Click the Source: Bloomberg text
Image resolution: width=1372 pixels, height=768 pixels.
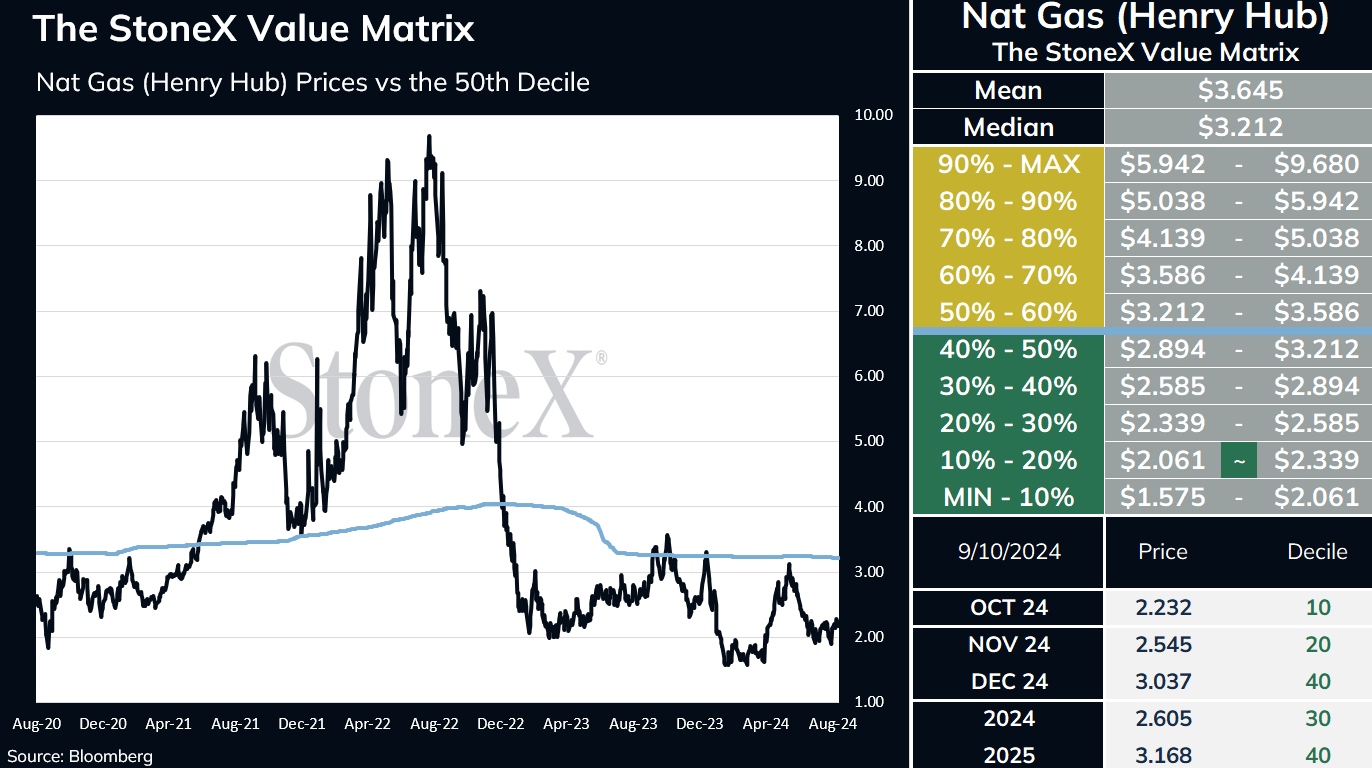(x=81, y=756)
